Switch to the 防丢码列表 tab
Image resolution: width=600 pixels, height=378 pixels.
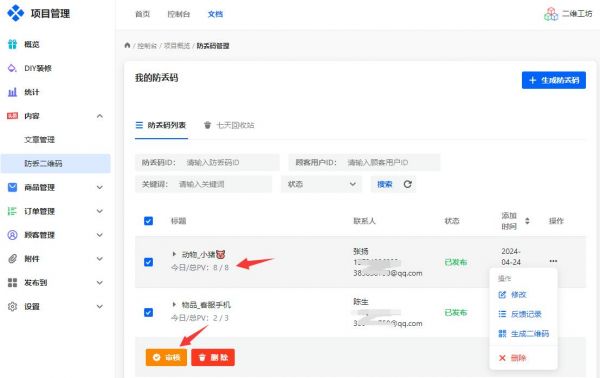[161, 125]
